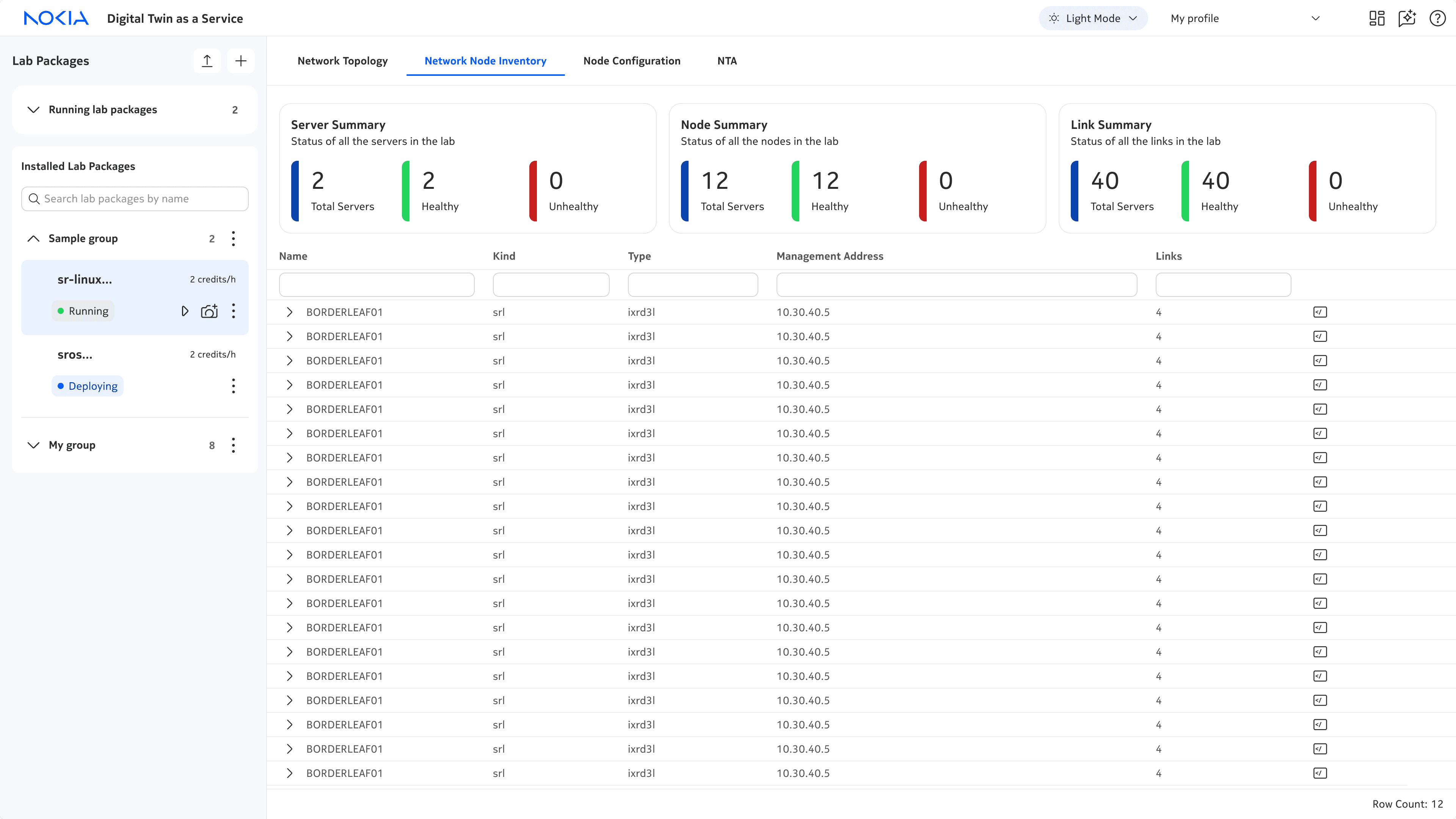Viewport: 1456px width, 819px height.
Task: Open the help question mark icon
Action: (x=1437, y=18)
